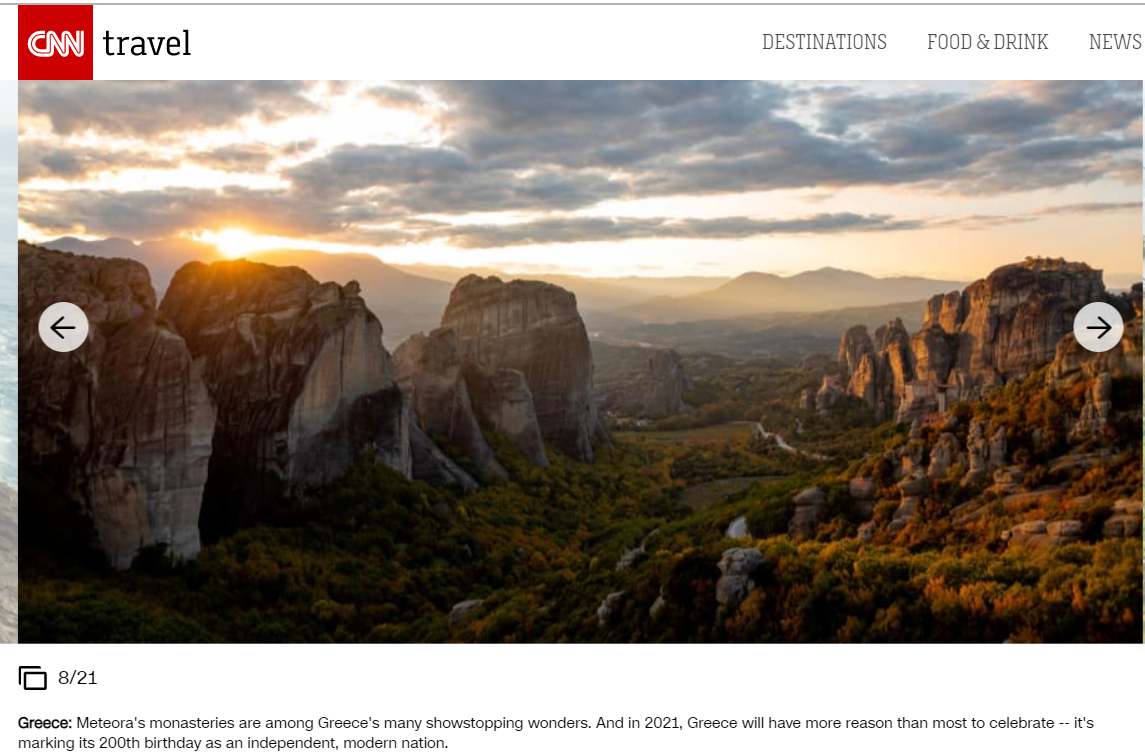Open the Destinations menu item
1145x754 pixels.
[824, 42]
